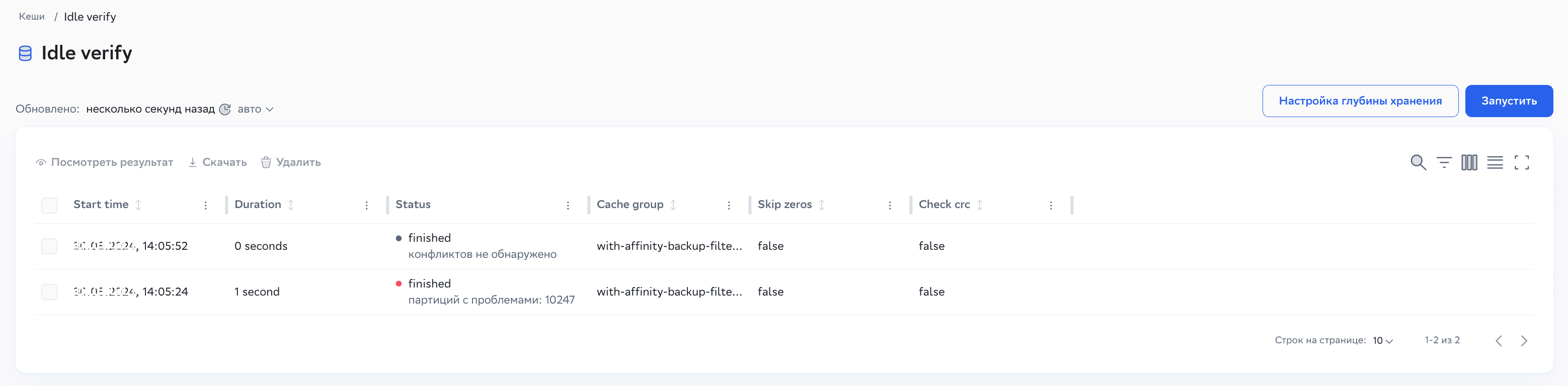Toggle fullscreen table view icon

coord(1521,162)
